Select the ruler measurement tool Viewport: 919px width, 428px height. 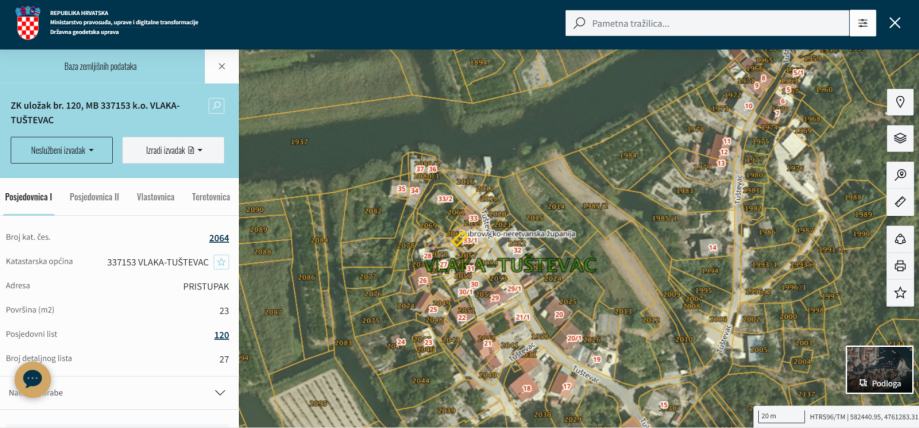[900, 202]
